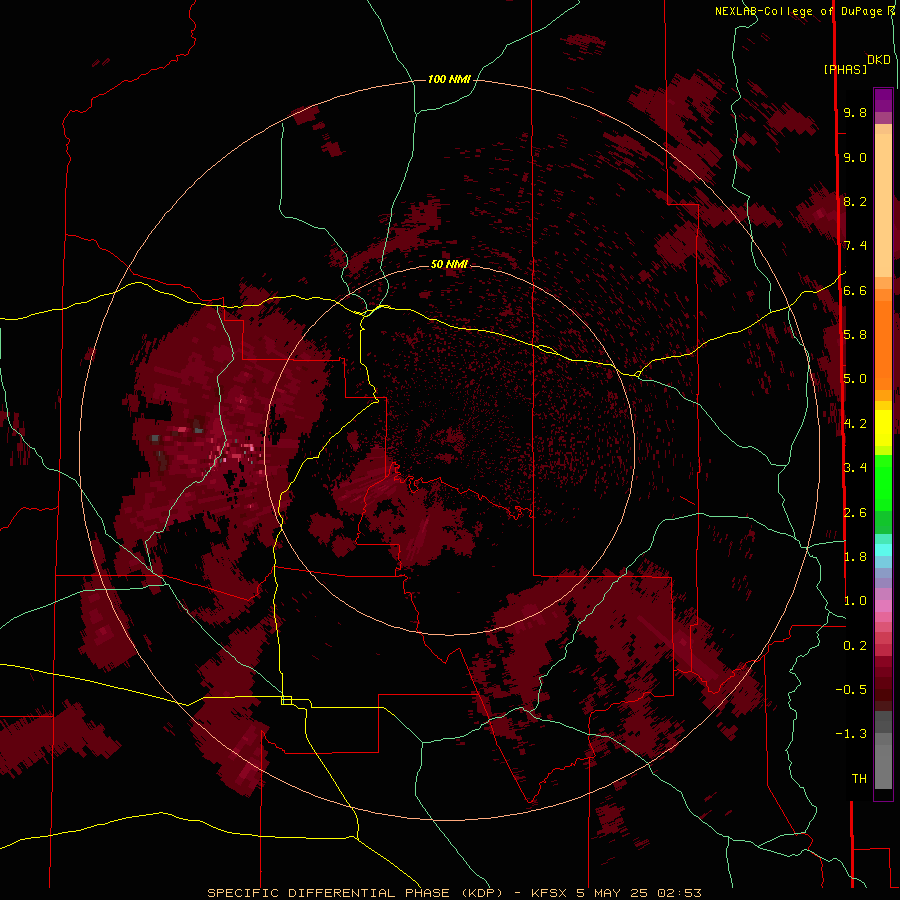Click the cyan band of the color scale
Viewport: 900px width, 900px height.
pyautogui.click(x=883, y=550)
